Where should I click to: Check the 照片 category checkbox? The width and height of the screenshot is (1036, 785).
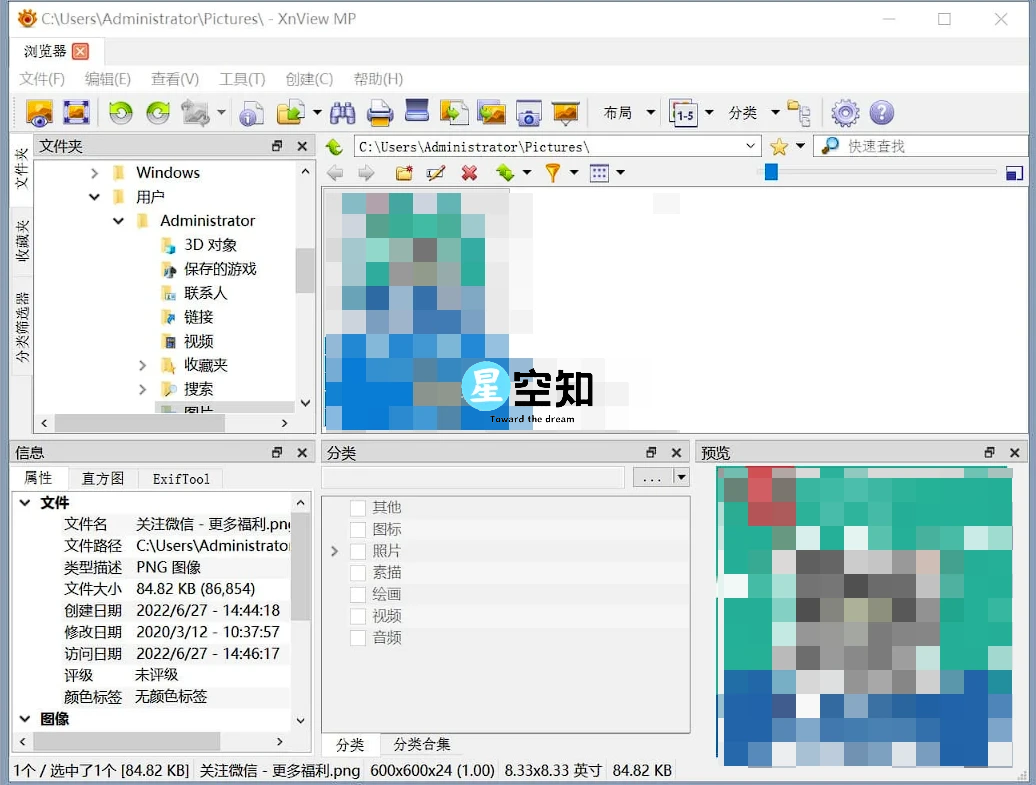click(357, 550)
